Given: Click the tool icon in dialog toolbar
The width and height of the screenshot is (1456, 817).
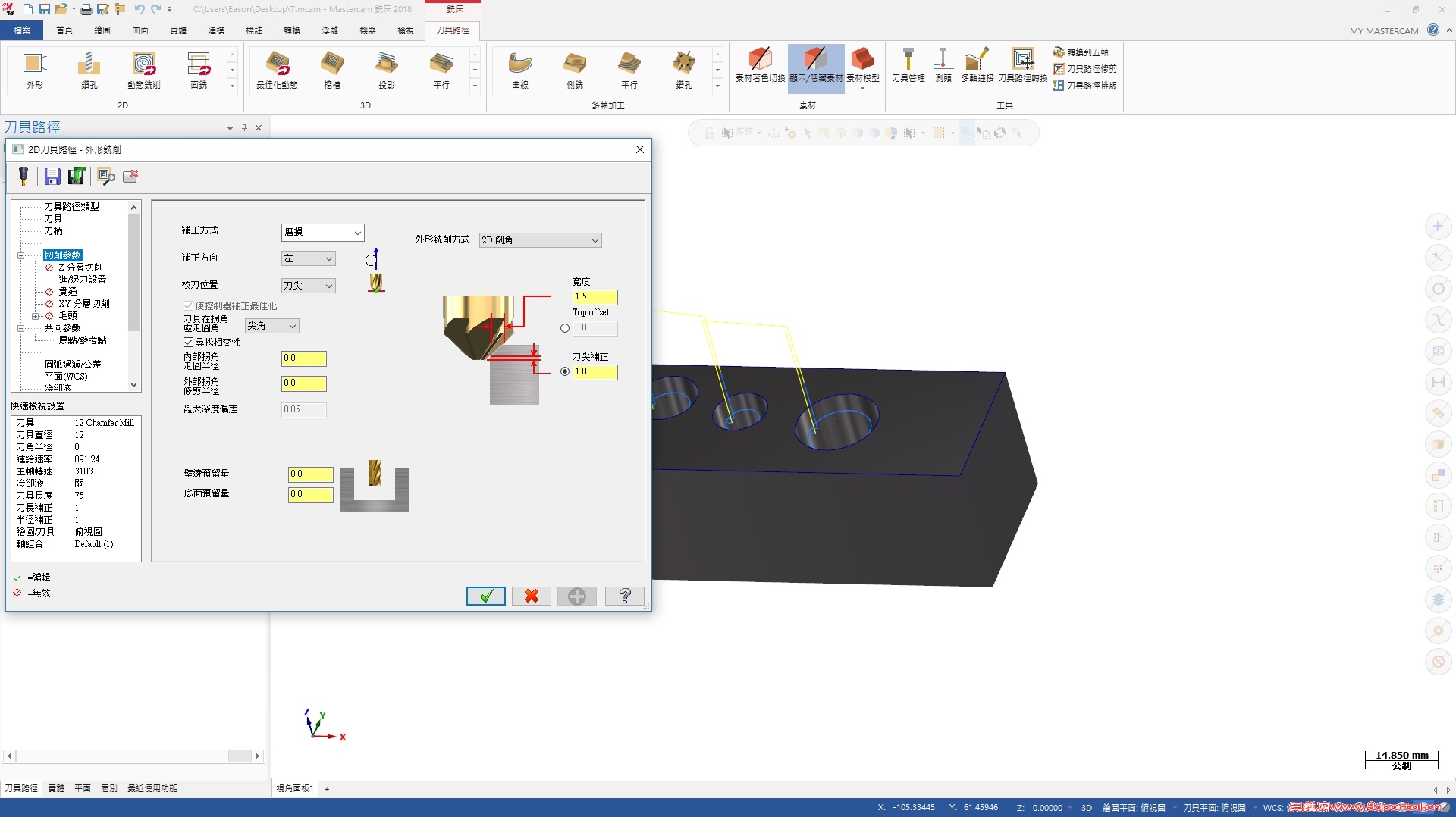Looking at the screenshot, I should (x=24, y=177).
